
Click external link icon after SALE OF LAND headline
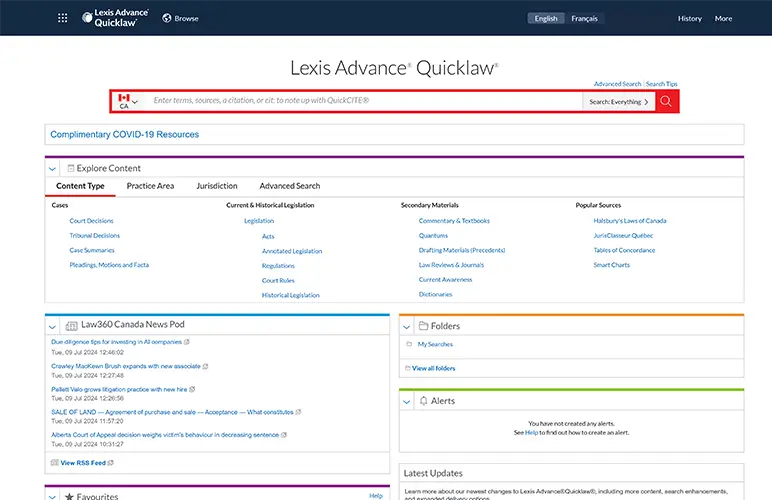[x=298, y=412]
